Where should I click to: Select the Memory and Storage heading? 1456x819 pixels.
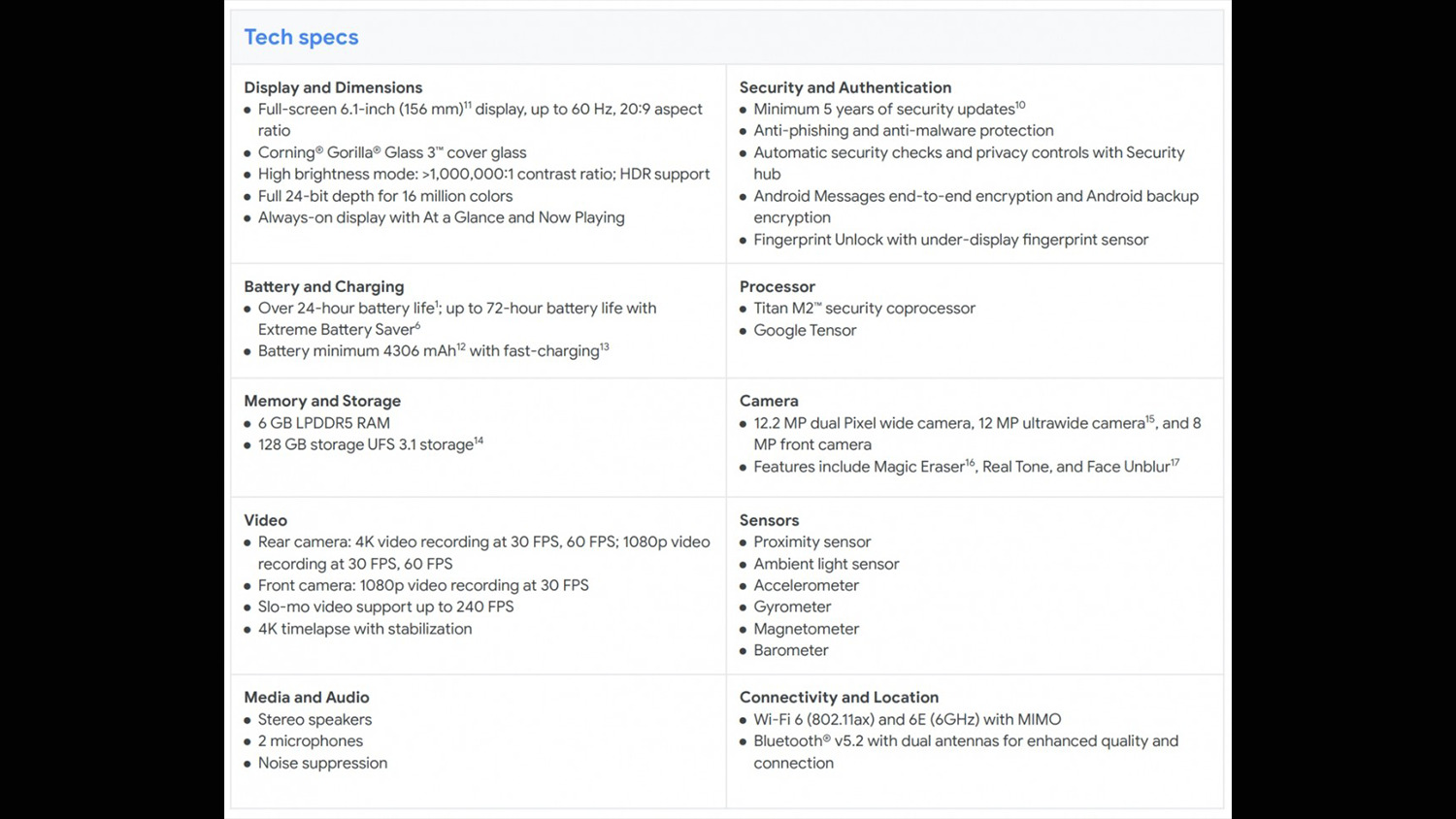pos(322,401)
